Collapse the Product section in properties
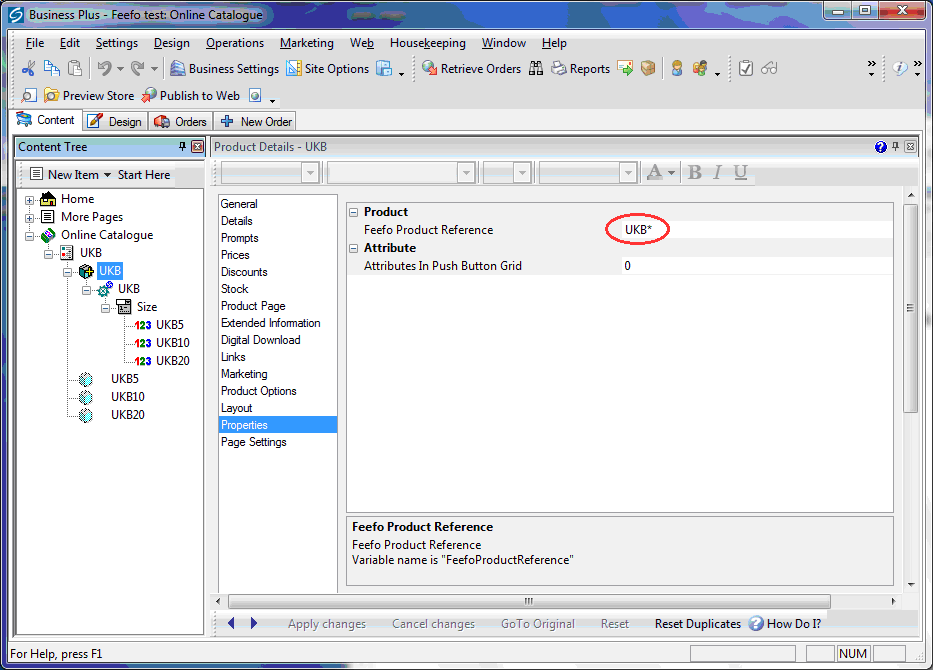This screenshot has height=670, width=933. [353, 212]
